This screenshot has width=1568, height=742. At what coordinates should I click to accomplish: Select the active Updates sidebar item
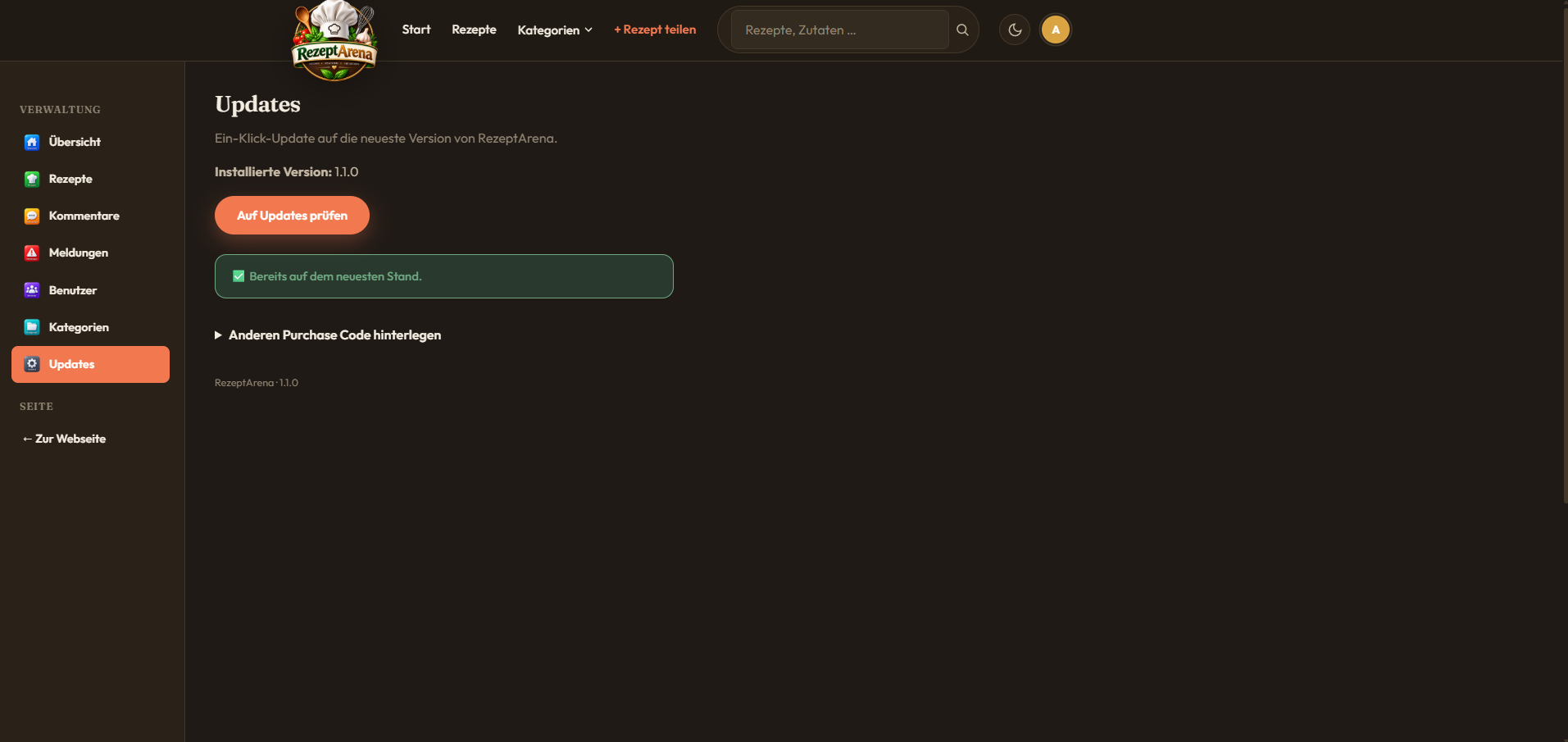(x=90, y=364)
